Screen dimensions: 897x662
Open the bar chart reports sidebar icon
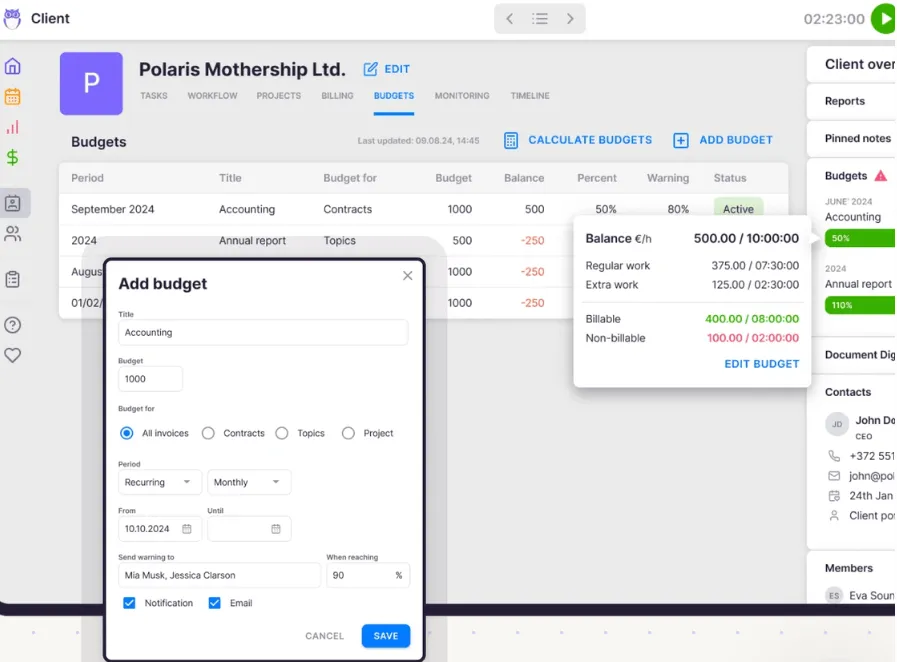point(13,127)
